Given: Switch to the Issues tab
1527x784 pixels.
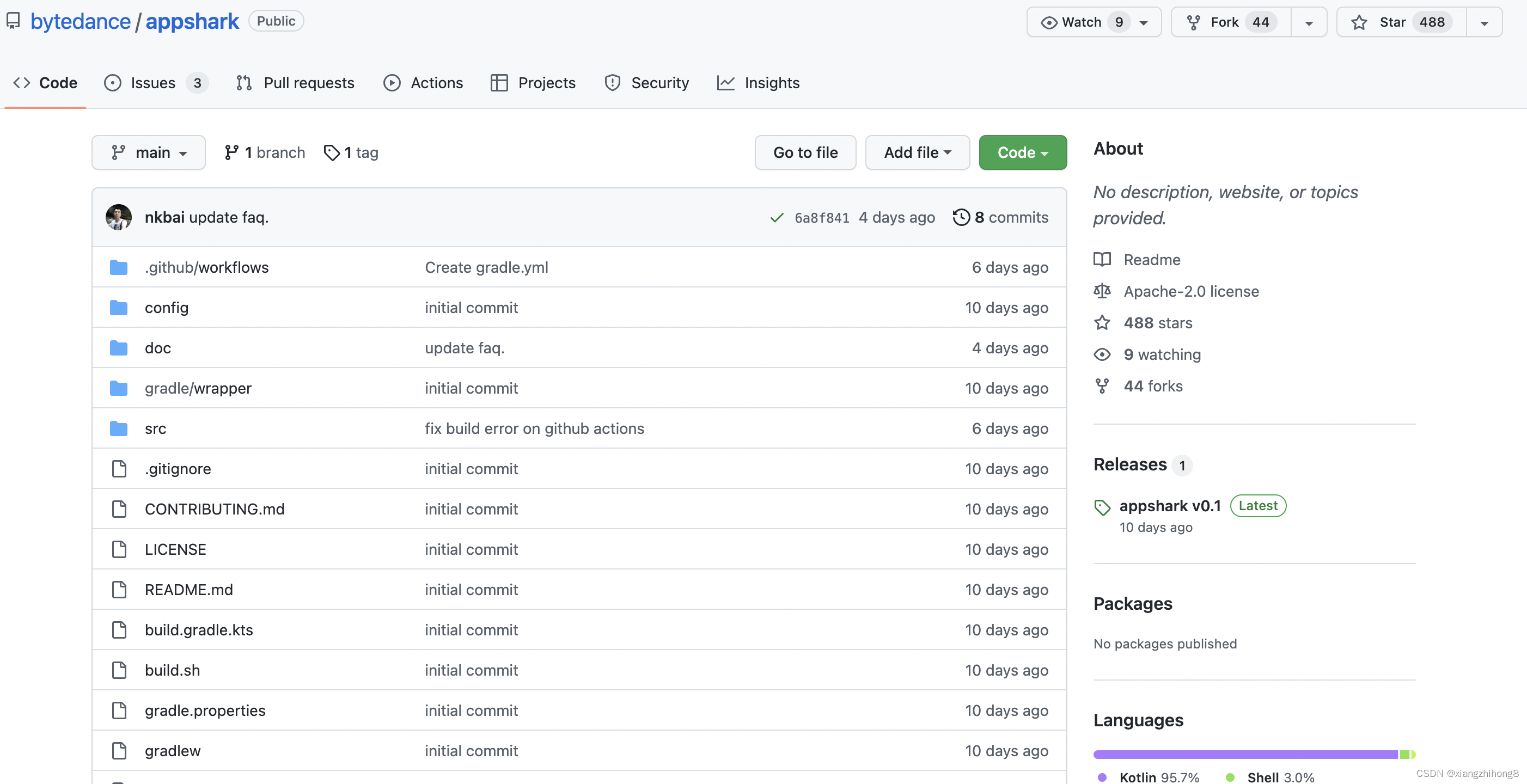Looking at the screenshot, I should tap(153, 82).
